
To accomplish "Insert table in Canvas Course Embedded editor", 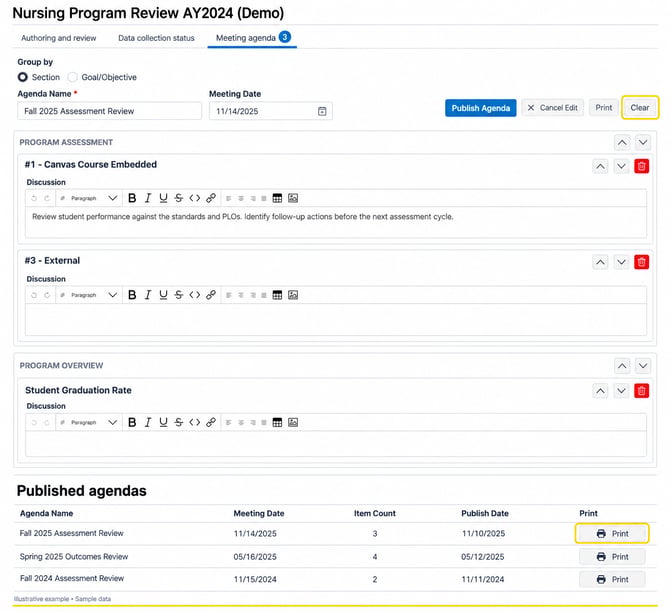I will point(277,198).
